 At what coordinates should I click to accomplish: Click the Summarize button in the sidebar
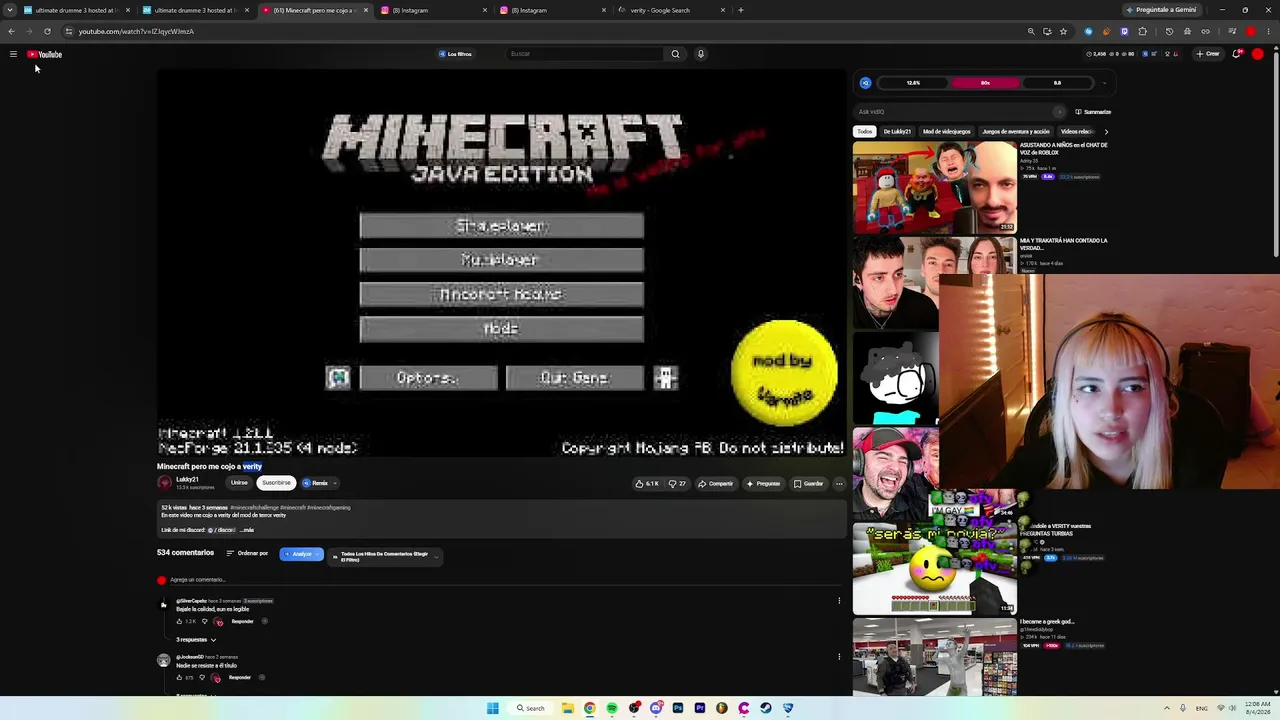point(1093,112)
